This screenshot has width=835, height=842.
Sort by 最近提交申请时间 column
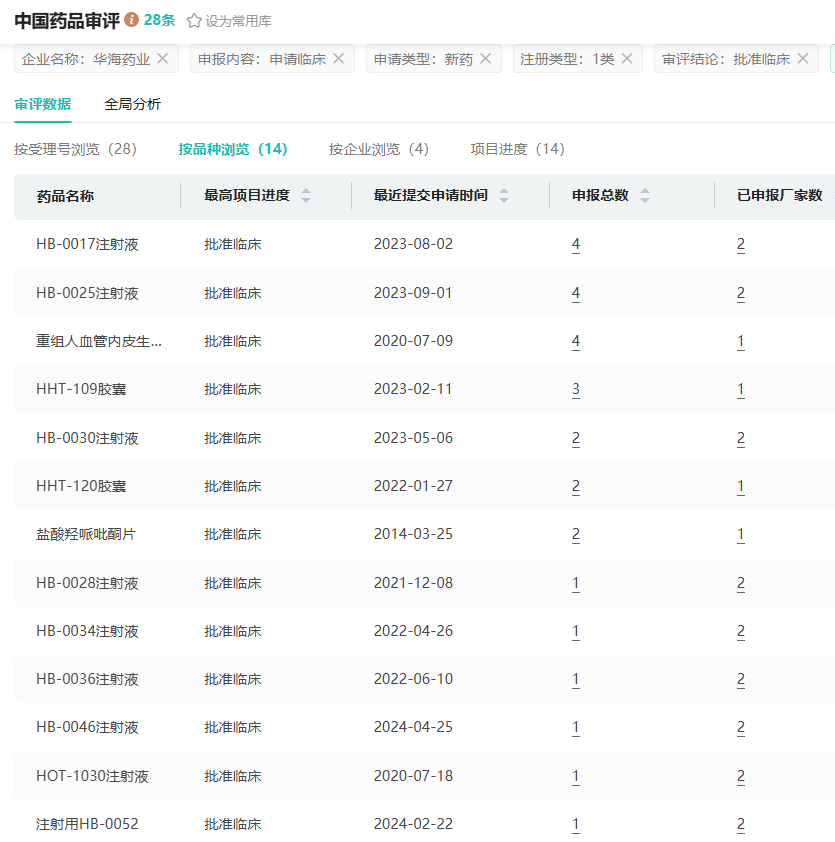[x=504, y=196]
